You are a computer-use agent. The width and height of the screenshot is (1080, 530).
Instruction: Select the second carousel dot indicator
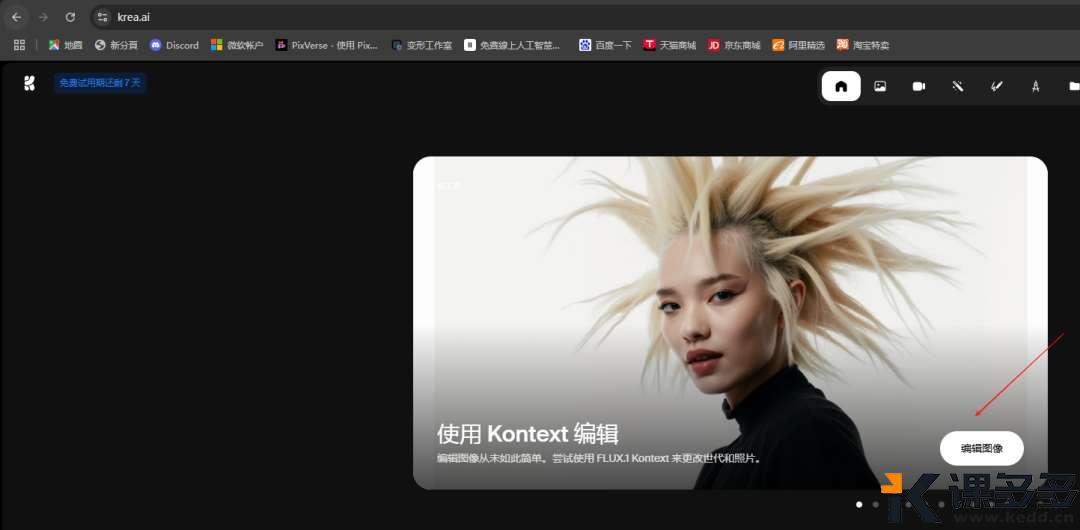[875, 504]
